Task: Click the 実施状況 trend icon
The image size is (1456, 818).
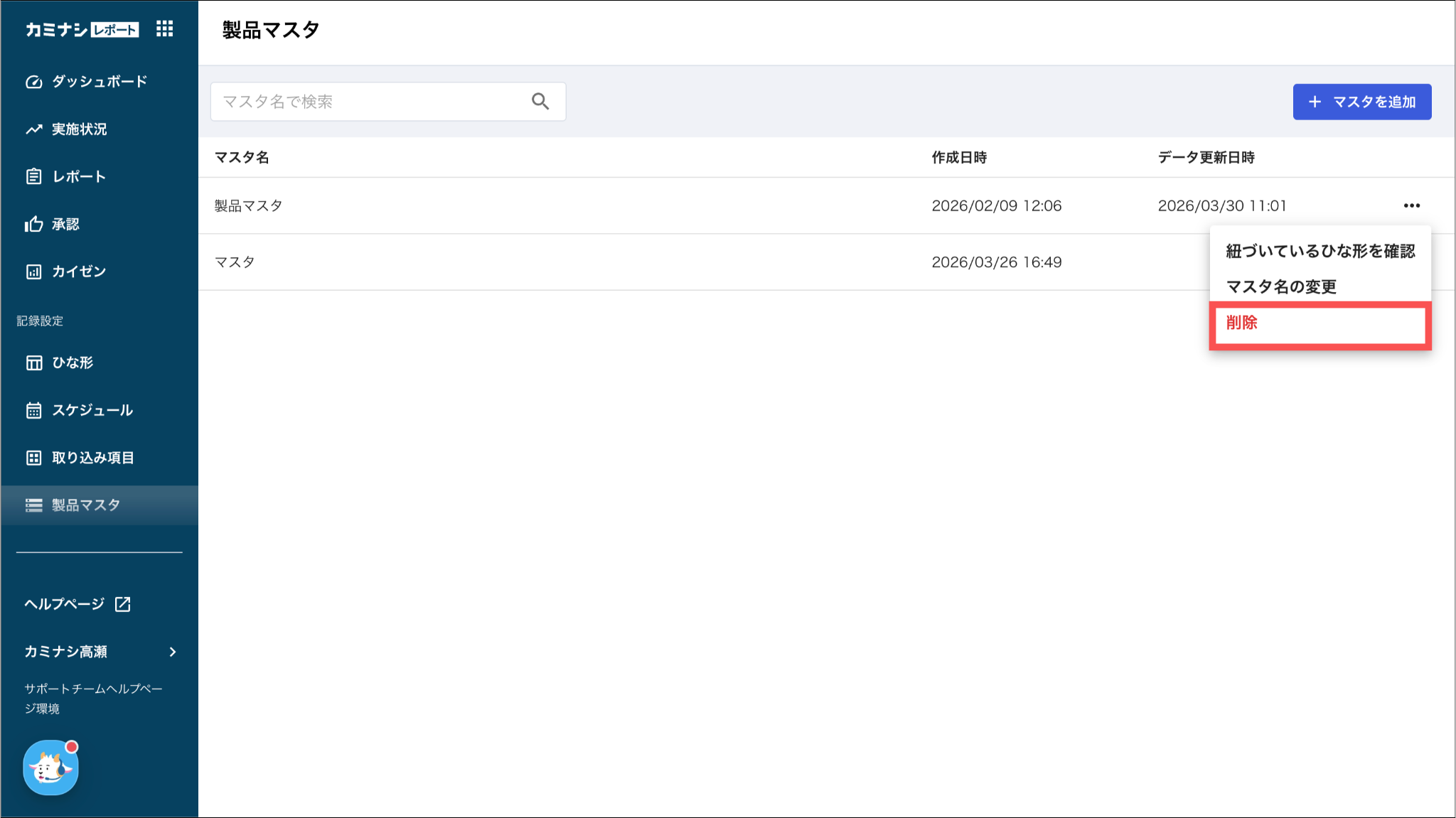Action: pos(33,129)
